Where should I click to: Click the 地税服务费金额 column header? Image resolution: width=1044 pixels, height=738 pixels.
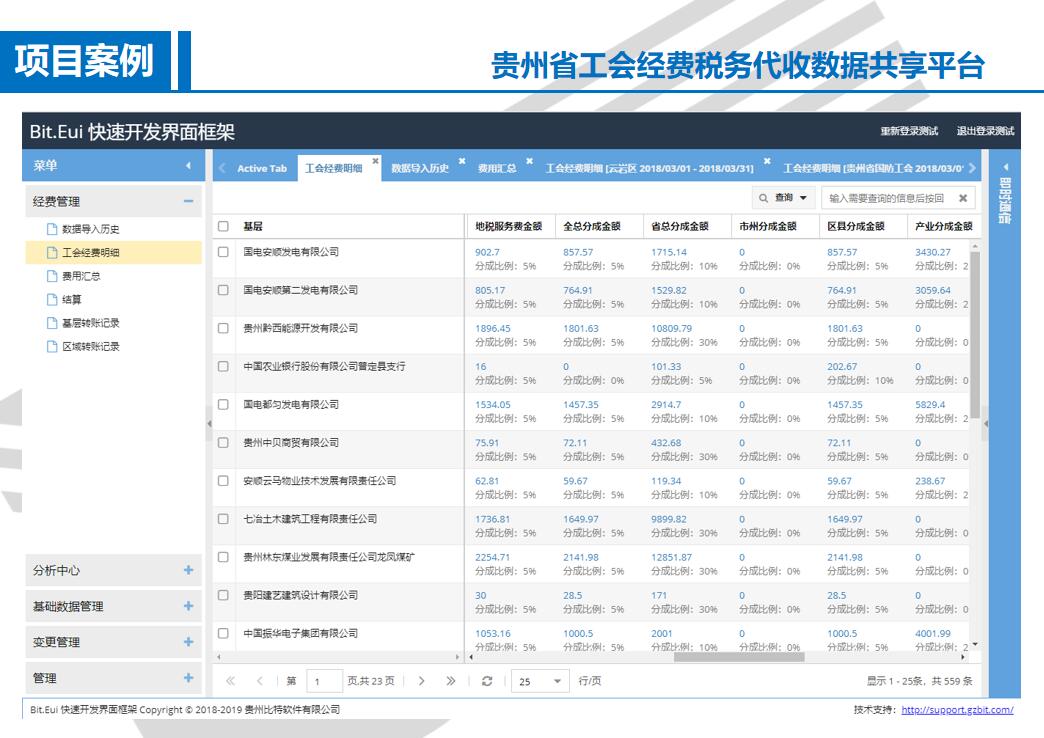click(509, 226)
